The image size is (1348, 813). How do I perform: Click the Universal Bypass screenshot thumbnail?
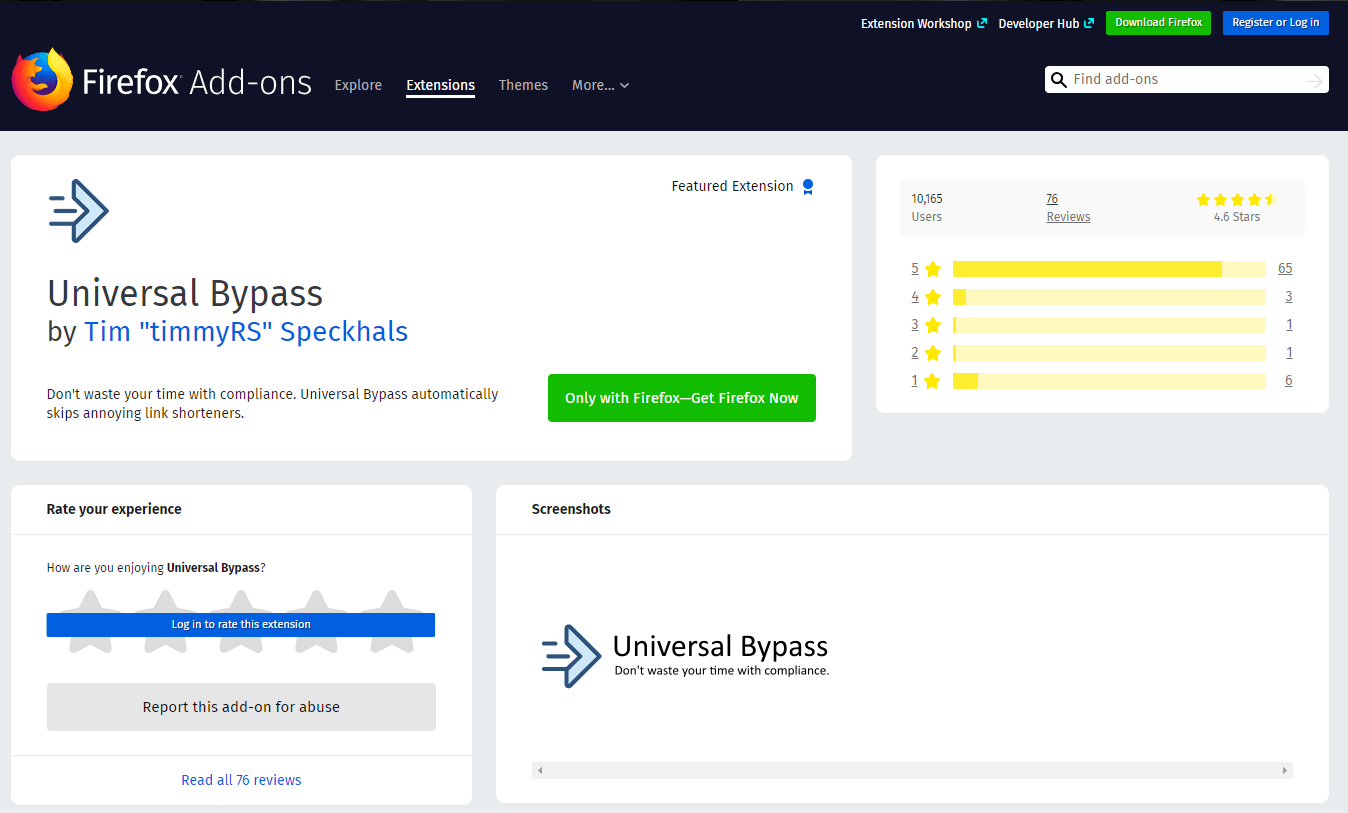(685, 655)
